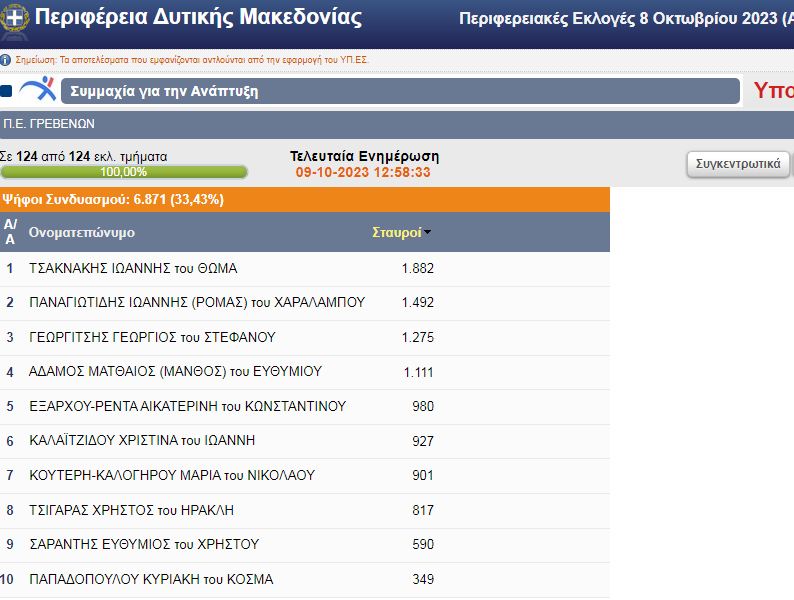The width and height of the screenshot is (794, 600).
Task: Click the 100,00% progress bar
Action: tap(124, 172)
